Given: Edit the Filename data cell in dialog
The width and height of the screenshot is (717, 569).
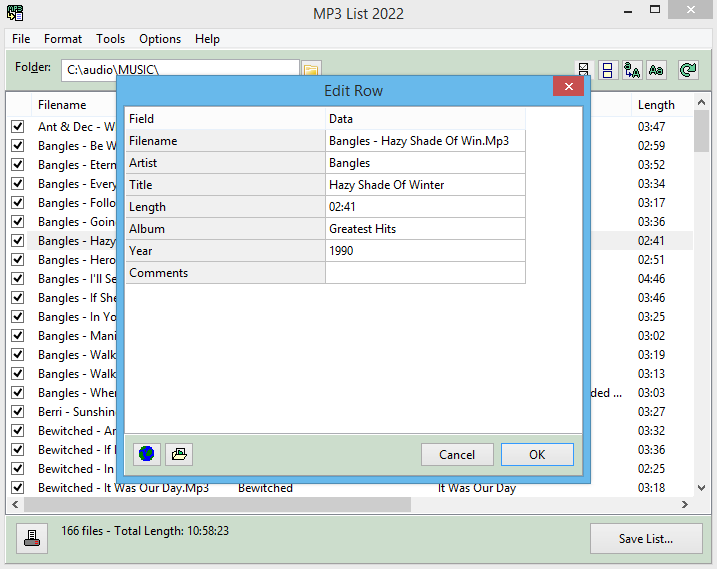Looking at the screenshot, I should [425, 141].
